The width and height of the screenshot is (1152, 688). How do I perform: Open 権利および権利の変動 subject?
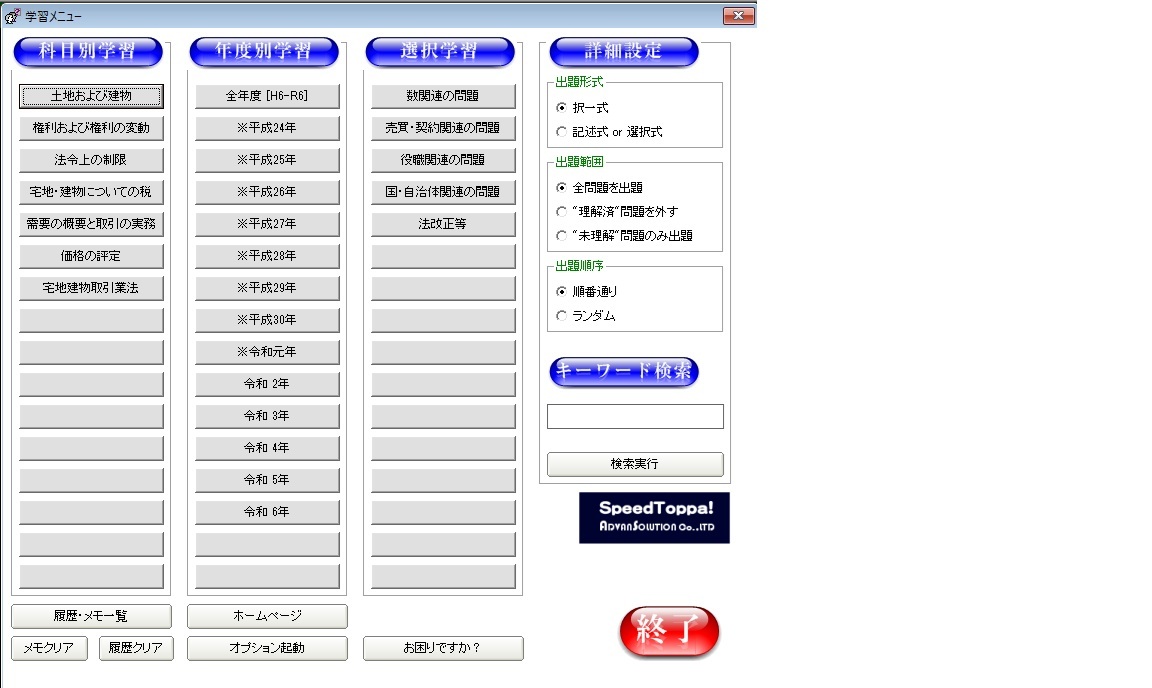click(91, 128)
